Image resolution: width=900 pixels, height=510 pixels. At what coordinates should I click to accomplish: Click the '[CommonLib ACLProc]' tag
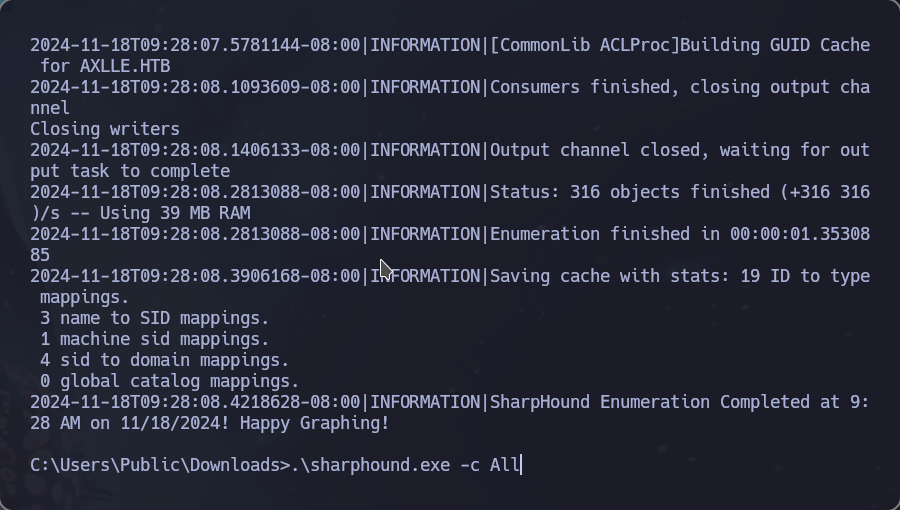point(584,45)
